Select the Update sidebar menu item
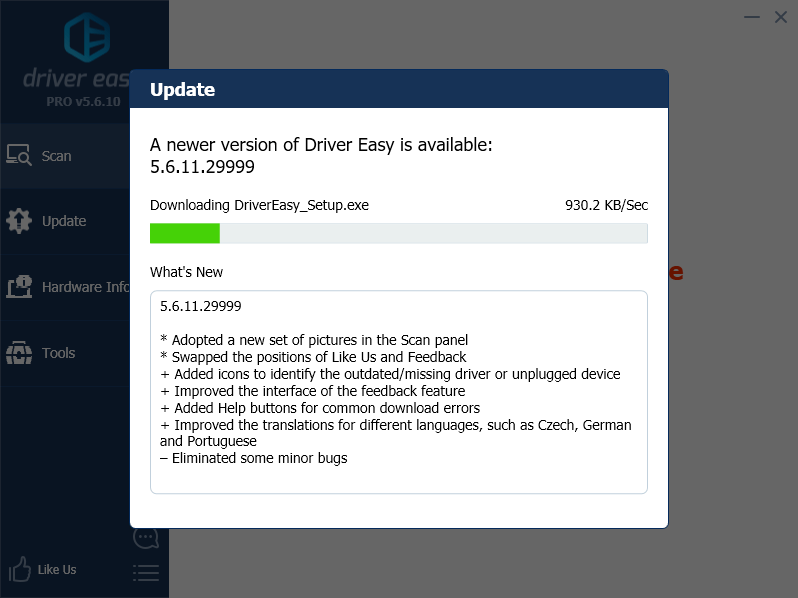 (65, 221)
